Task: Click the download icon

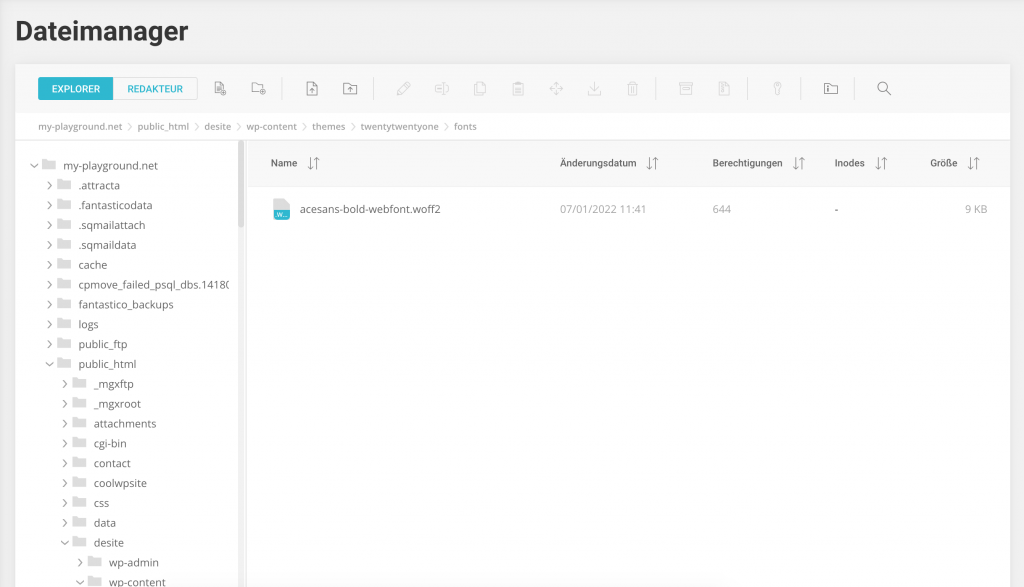Action: (594, 88)
